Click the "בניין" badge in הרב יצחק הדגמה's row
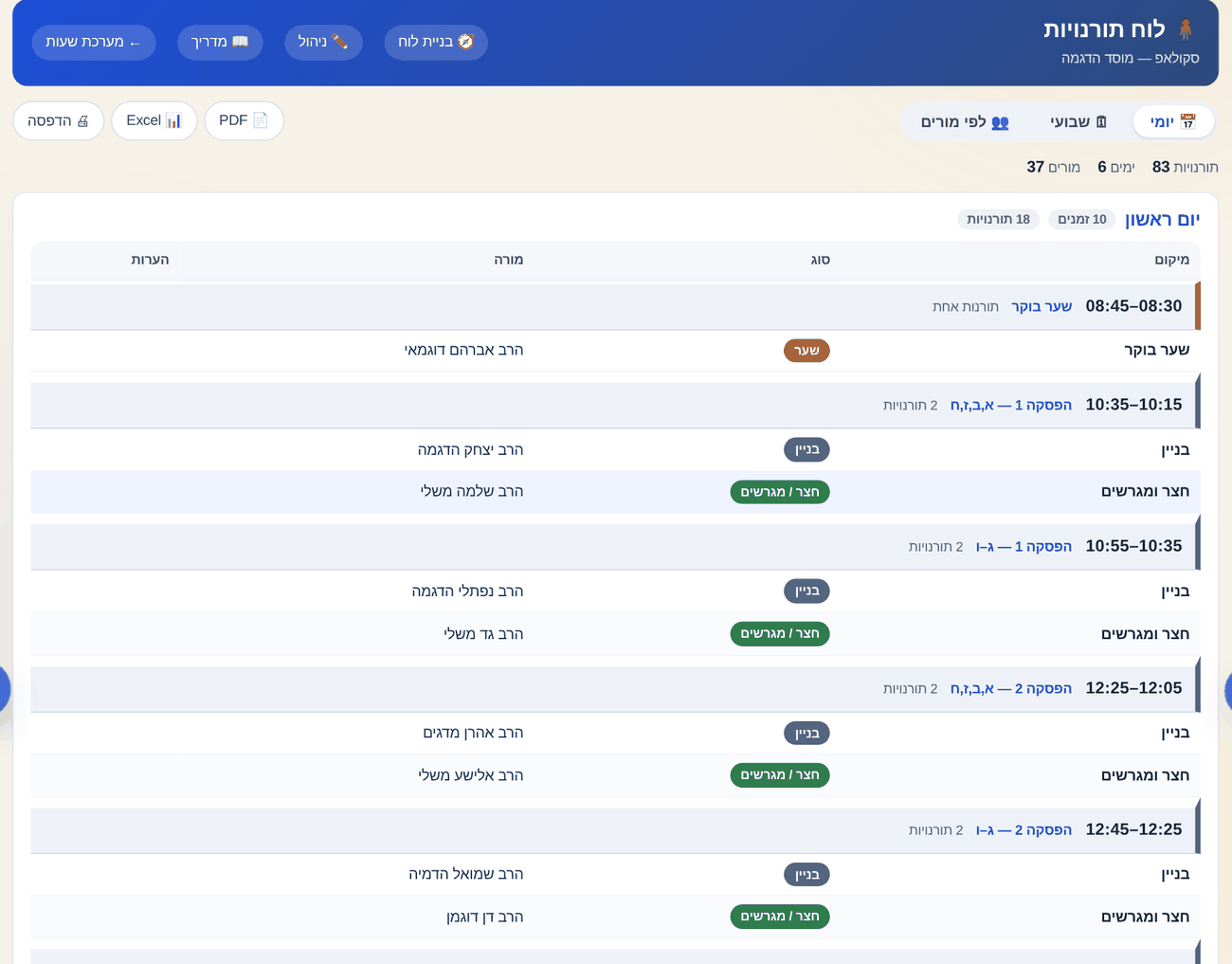This screenshot has height=964, width=1232. tap(806, 449)
